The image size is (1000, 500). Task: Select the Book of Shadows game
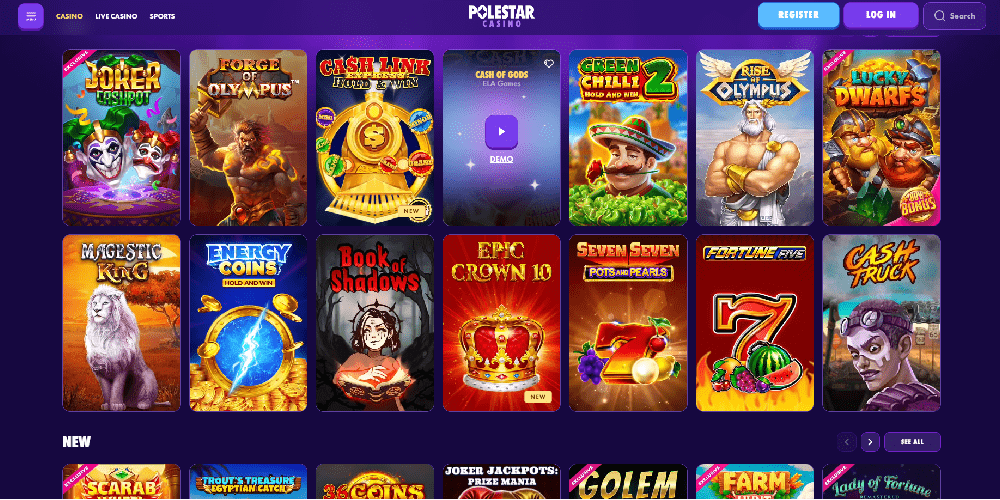(x=375, y=323)
